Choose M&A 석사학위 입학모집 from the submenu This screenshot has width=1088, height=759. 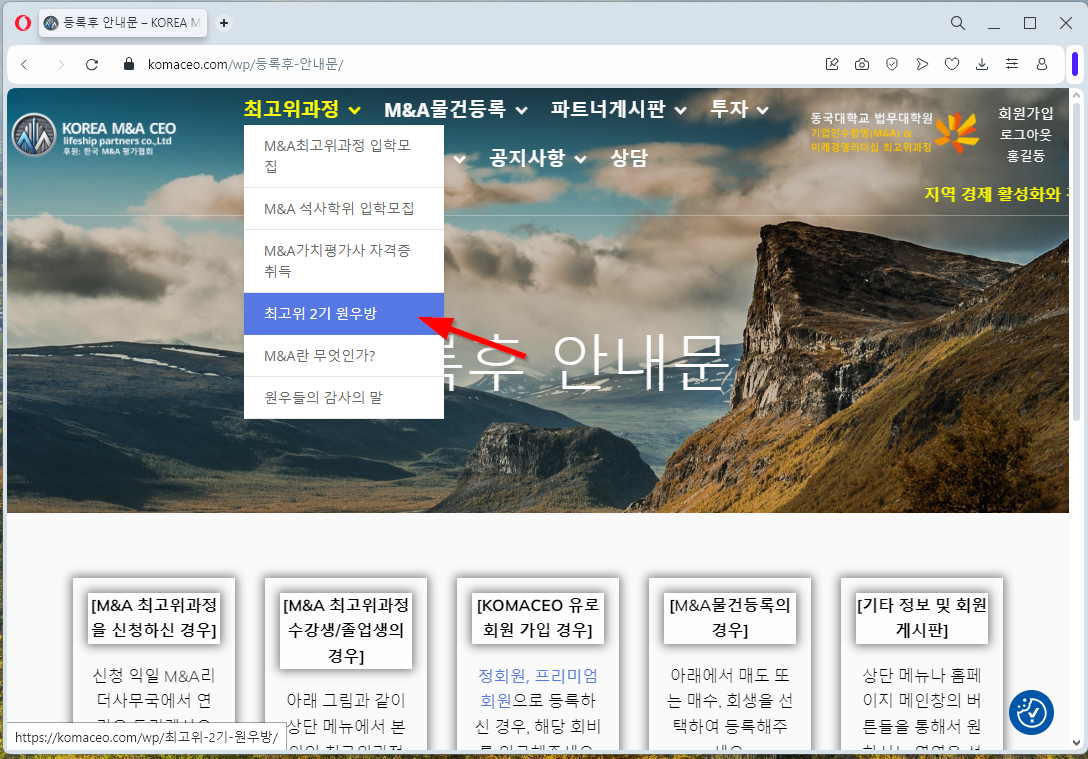[338, 209]
